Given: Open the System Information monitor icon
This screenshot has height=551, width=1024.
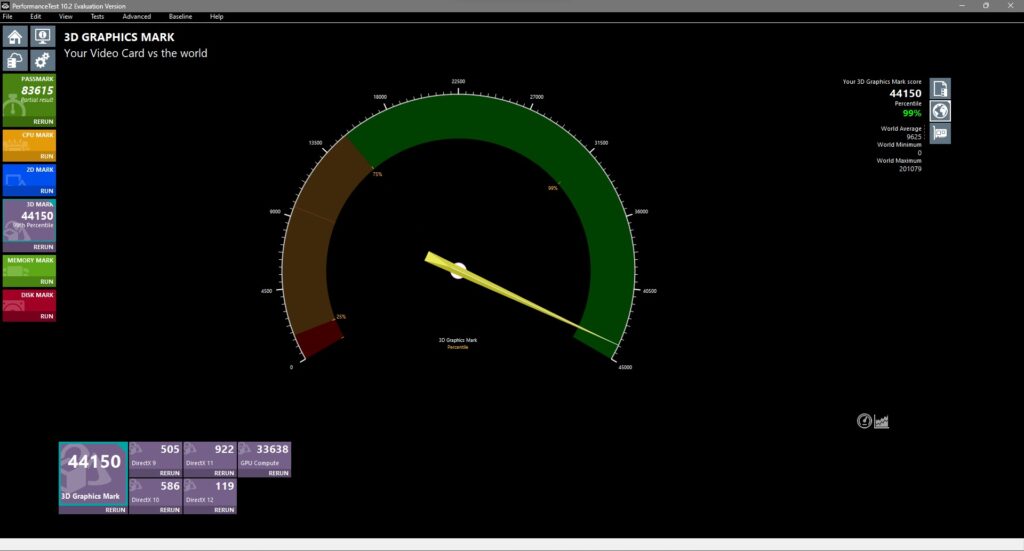Looking at the screenshot, I should (43, 37).
